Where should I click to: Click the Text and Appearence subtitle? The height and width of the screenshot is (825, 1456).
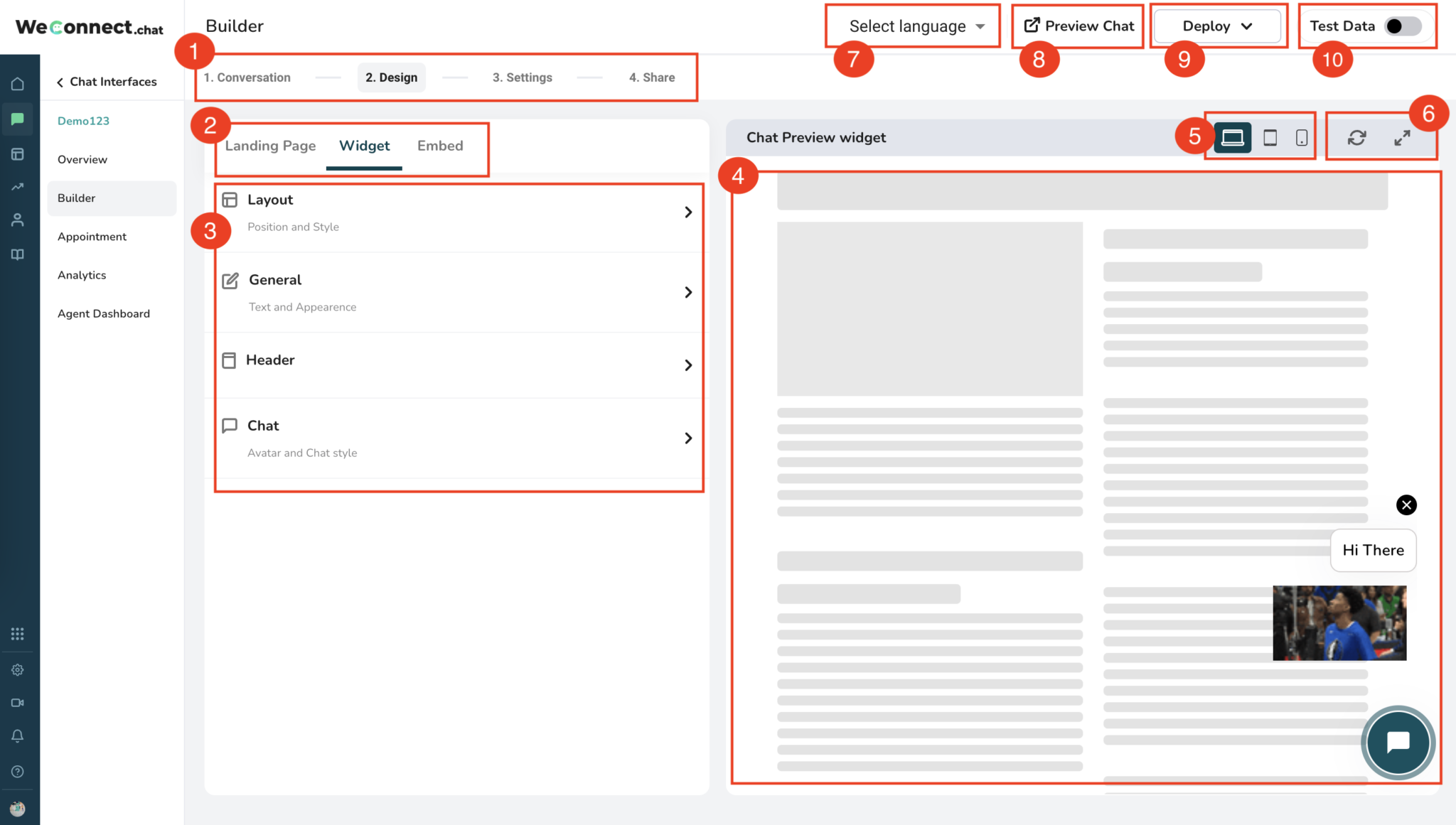pyautogui.click(x=302, y=307)
